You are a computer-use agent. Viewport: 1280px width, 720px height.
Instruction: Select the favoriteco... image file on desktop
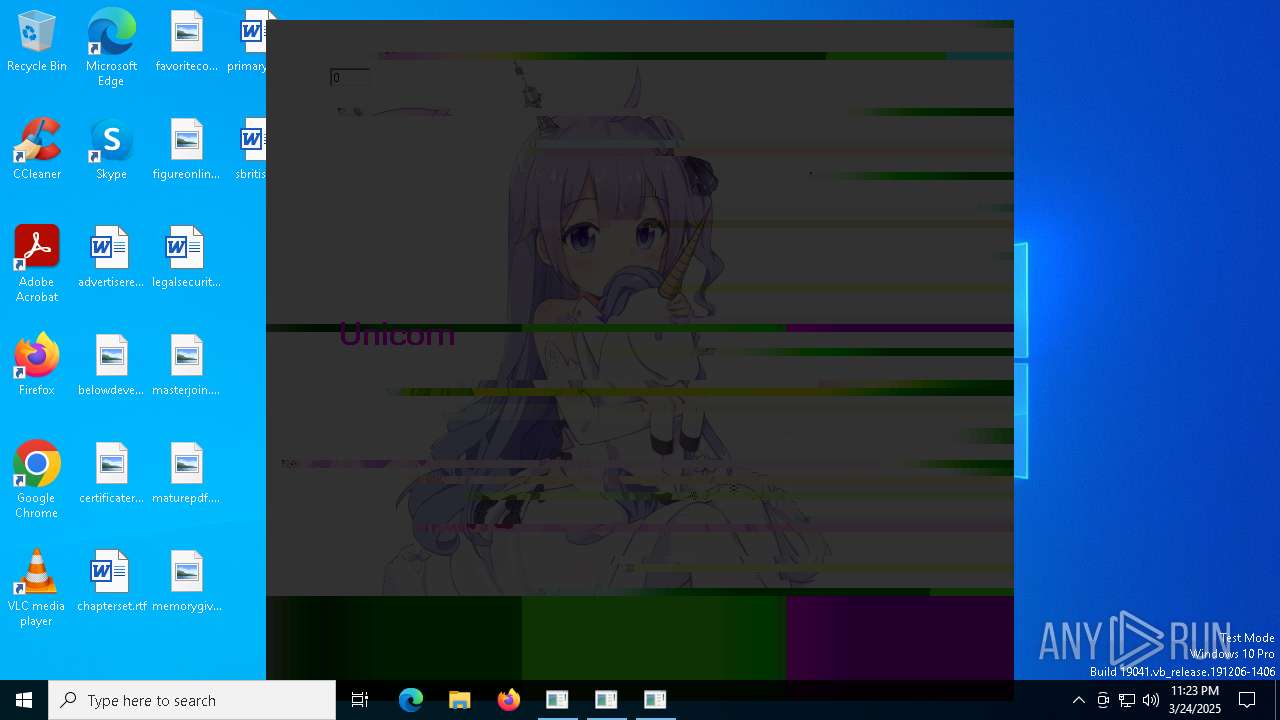pos(186,42)
